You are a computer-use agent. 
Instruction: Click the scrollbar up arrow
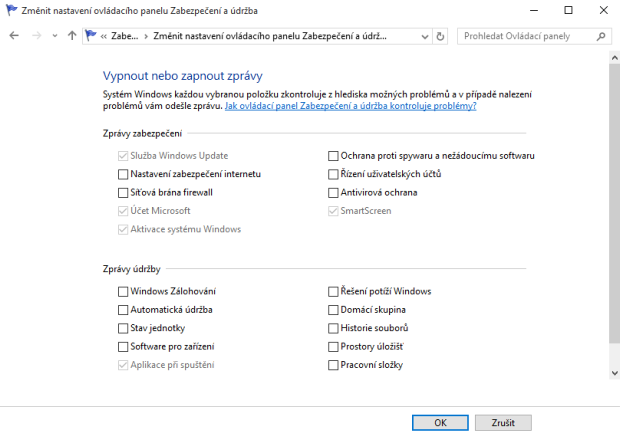click(x=614, y=58)
